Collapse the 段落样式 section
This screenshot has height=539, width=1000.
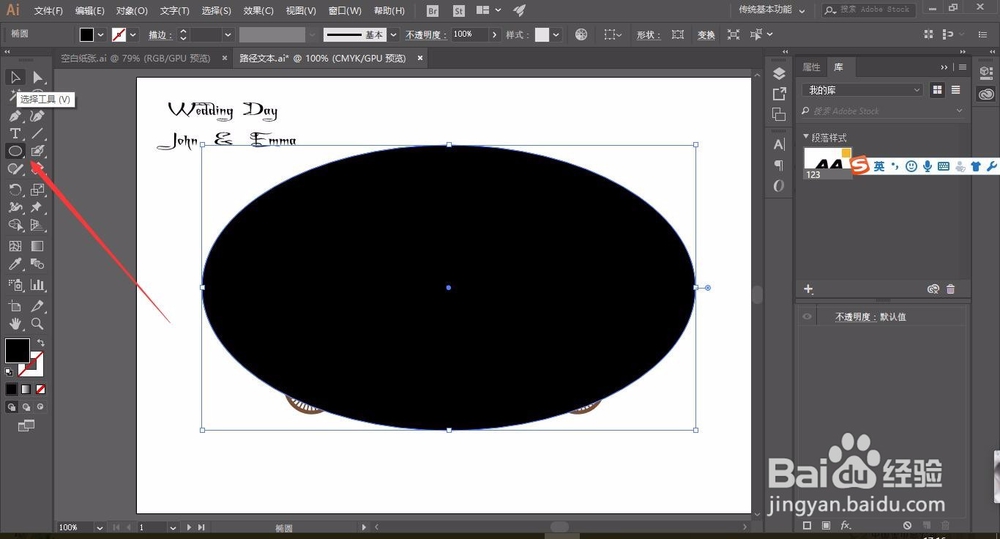[806, 137]
